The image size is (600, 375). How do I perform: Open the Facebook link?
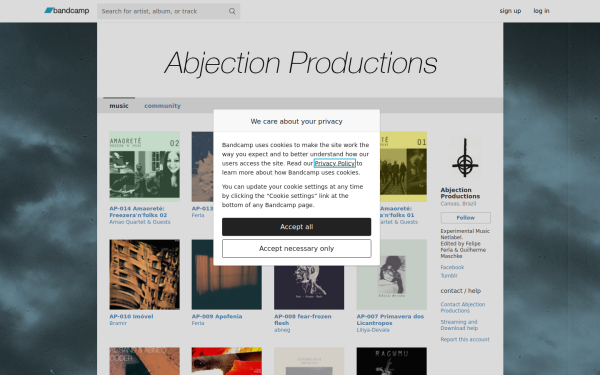(452, 267)
